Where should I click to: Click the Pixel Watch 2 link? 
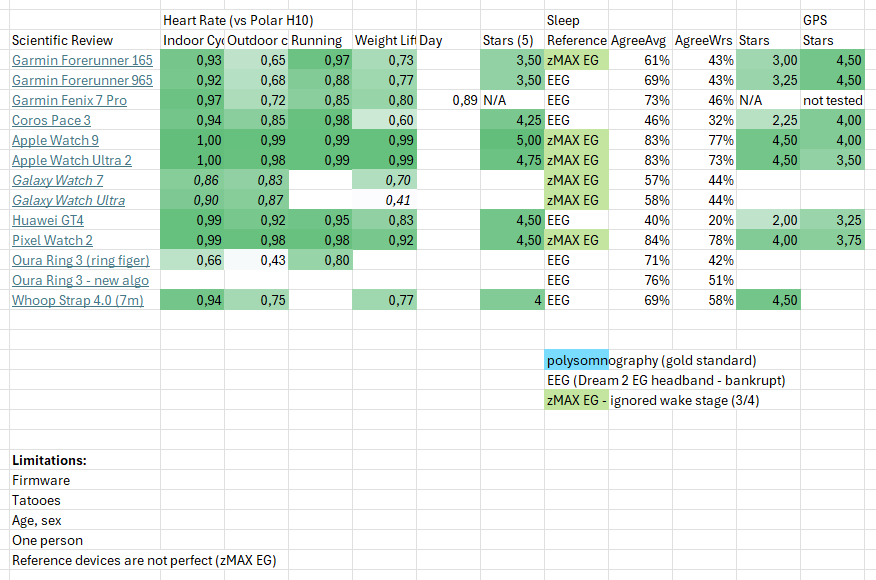click(x=52, y=241)
